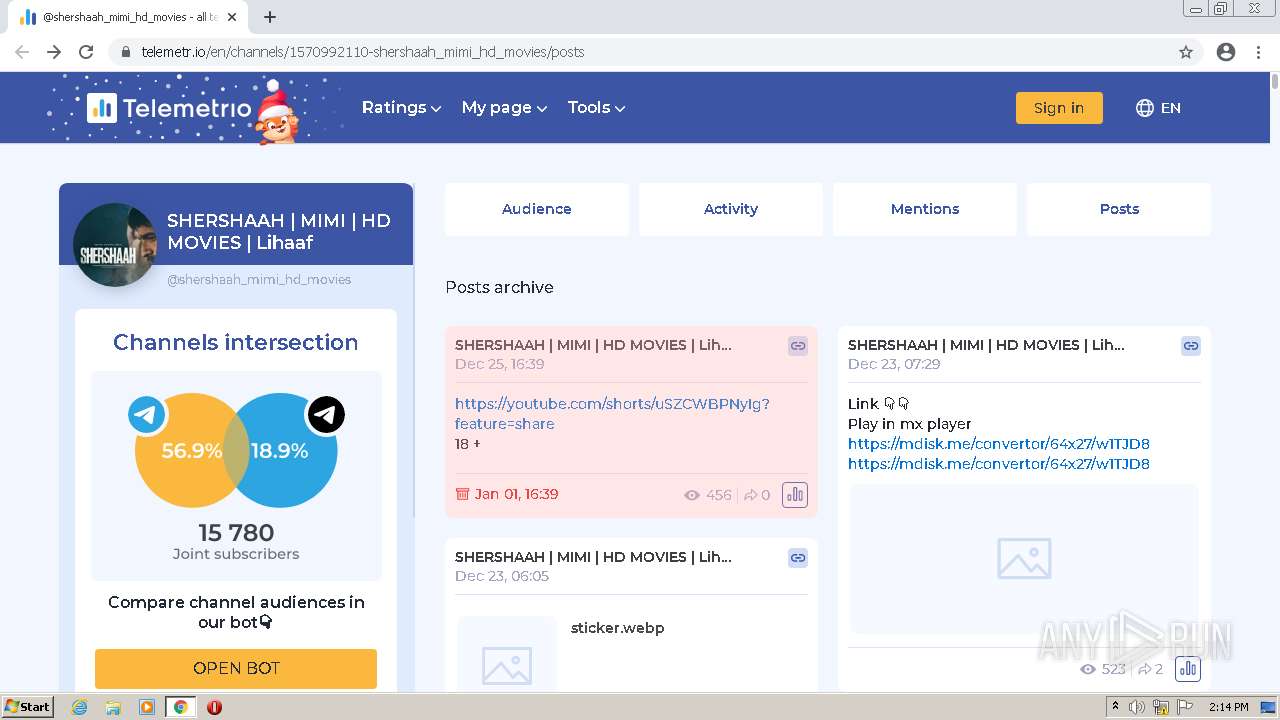Show hidden system tray icons
This screenshot has height=720, width=1280.
[x=1115, y=707]
